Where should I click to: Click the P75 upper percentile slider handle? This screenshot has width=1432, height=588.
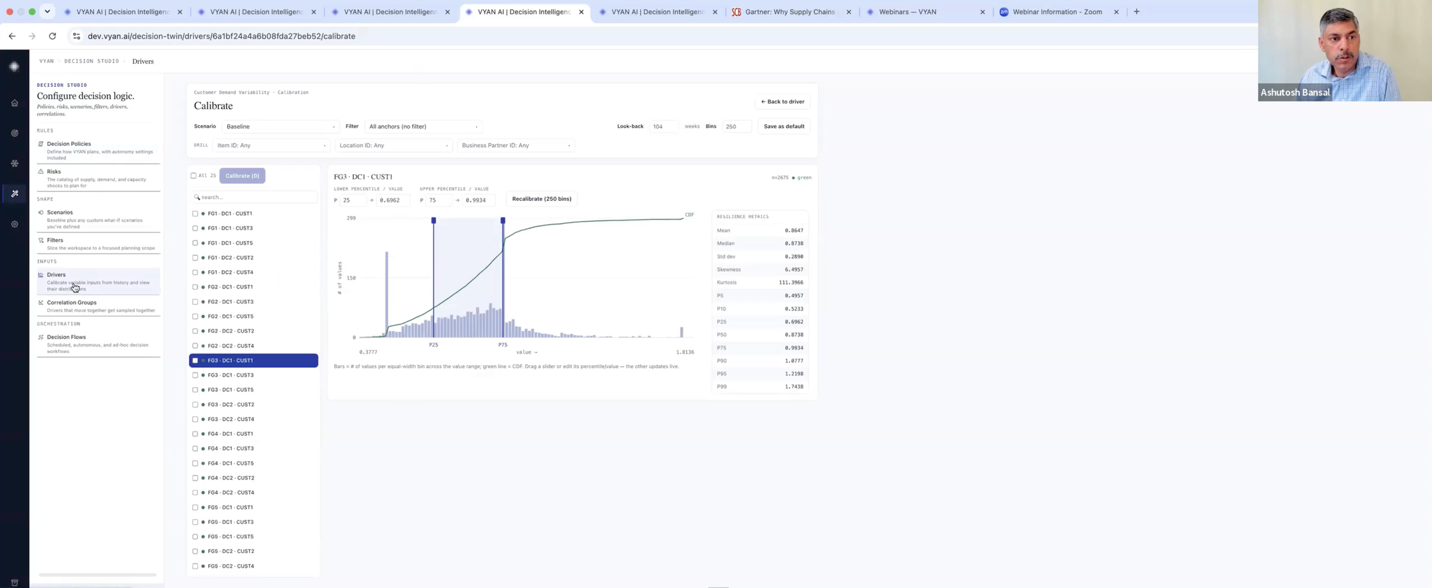pos(503,221)
